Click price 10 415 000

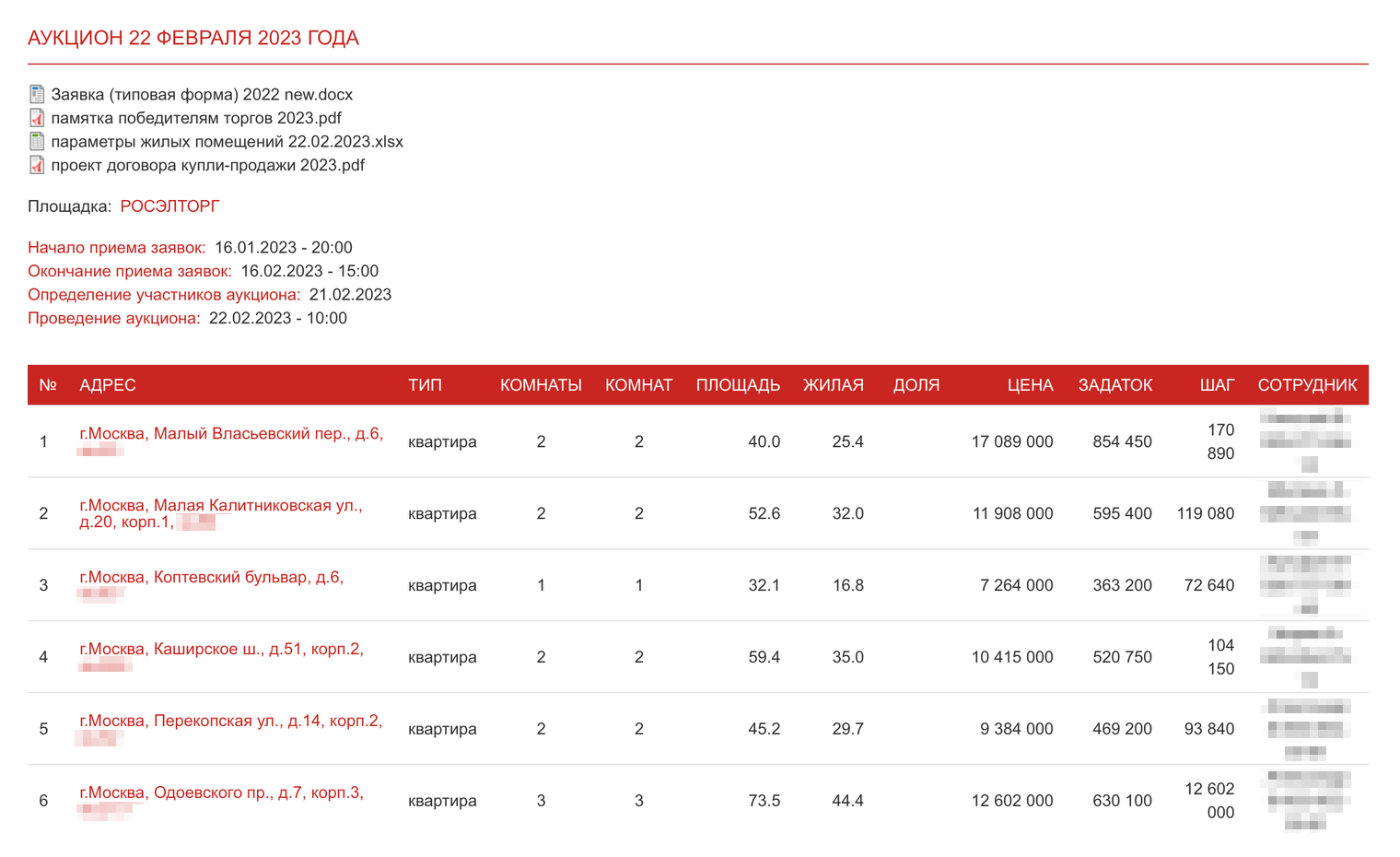pyautogui.click(x=1012, y=657)
